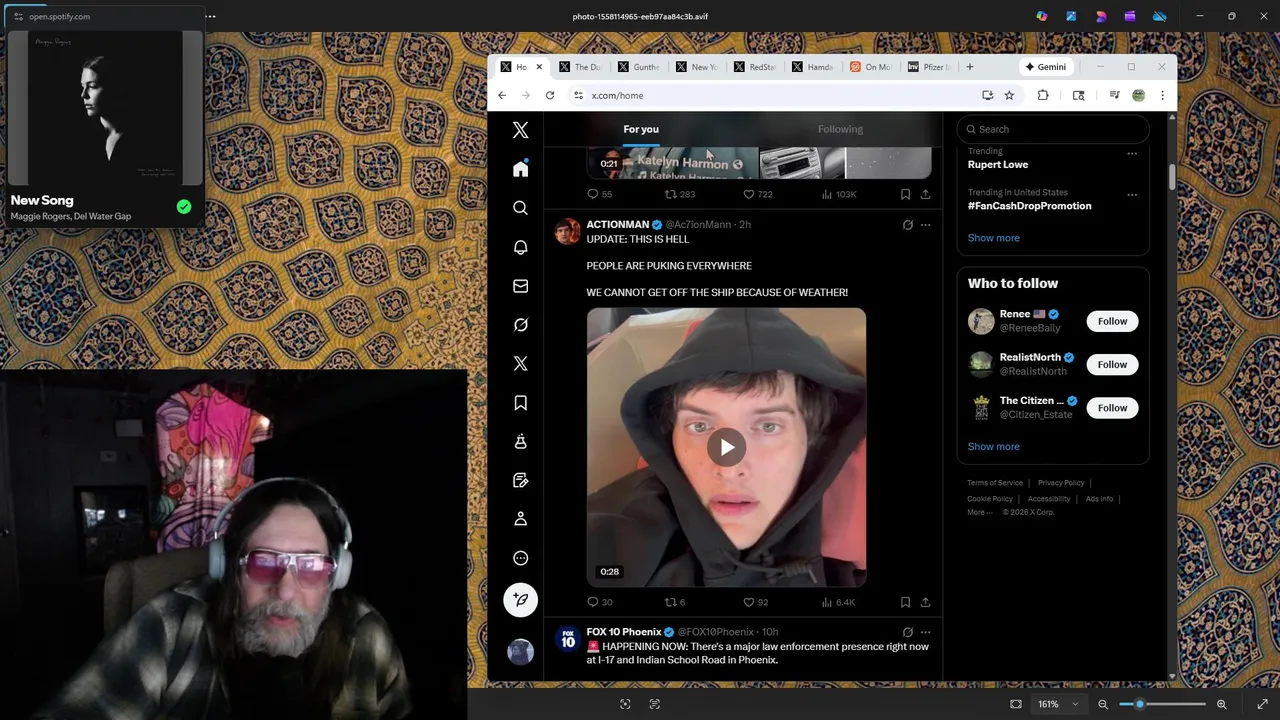This screenshot has width=1280, height=720.
Task: Open the X logo in sidebar top
Action: tap(520, 130)
